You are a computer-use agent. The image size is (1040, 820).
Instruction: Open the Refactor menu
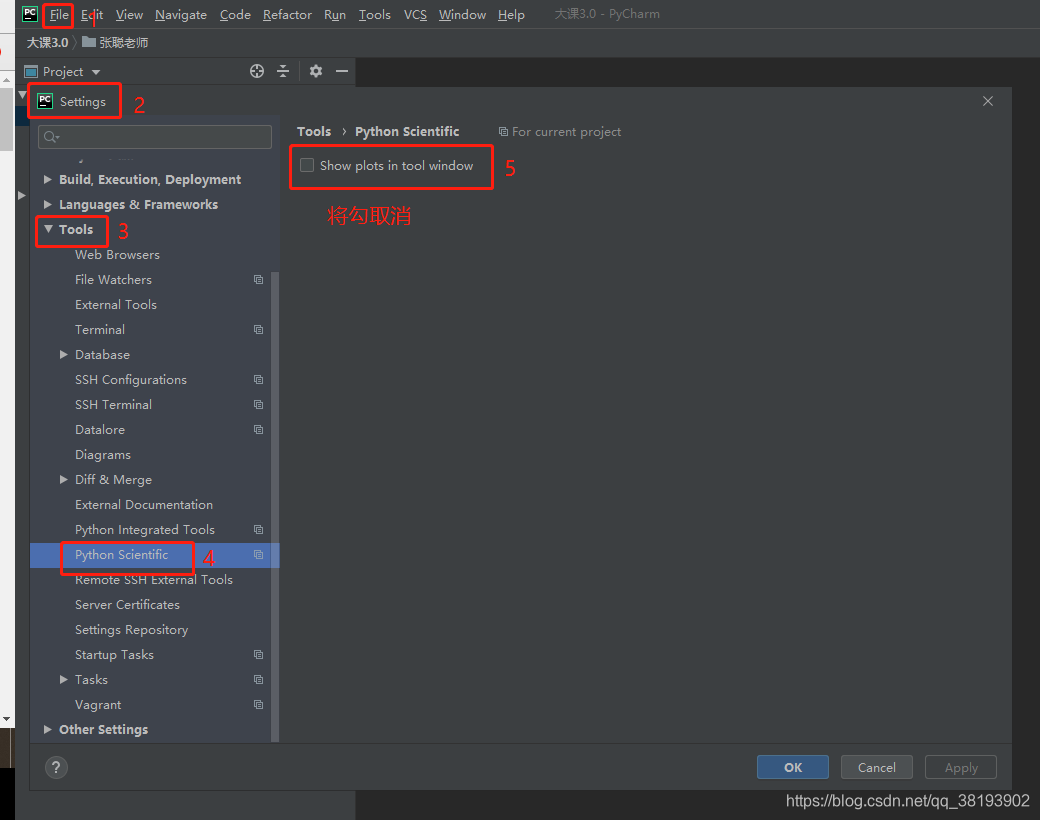coord(287,15)
